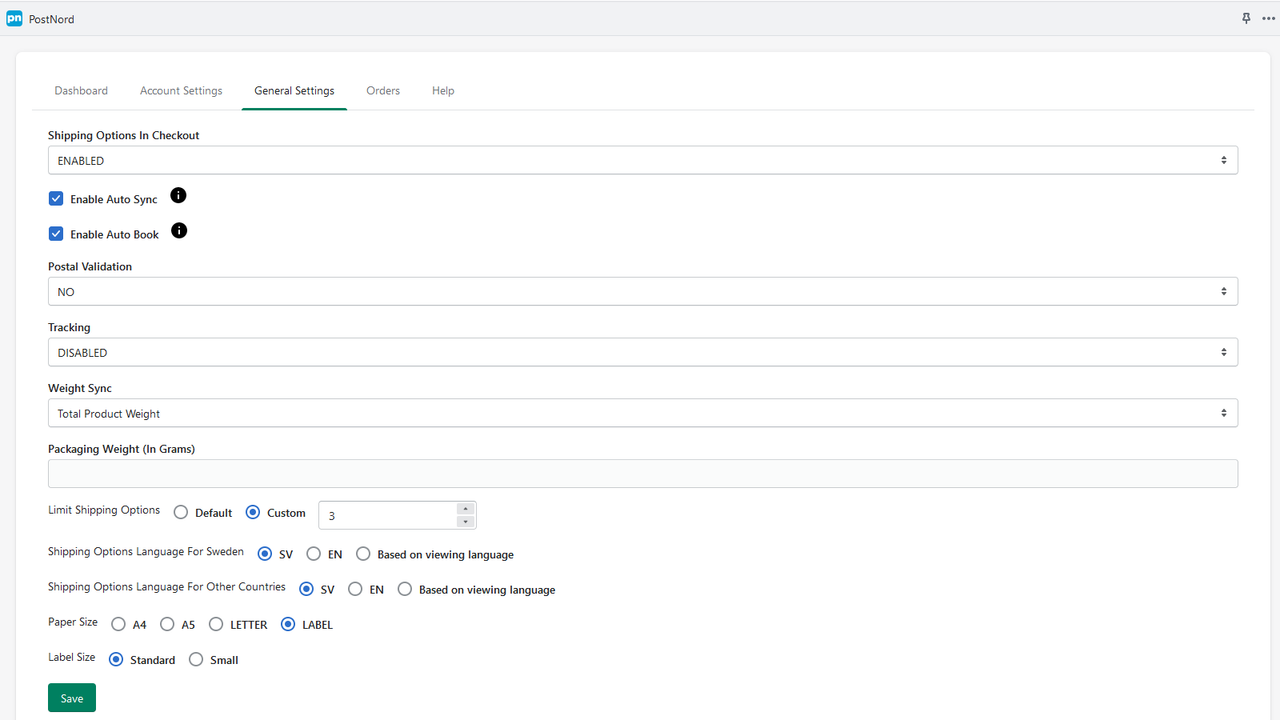Enable the Enable Auto Sync checkbox
Viewport: 1280px width, 720px height.
[x=56, y=198]
